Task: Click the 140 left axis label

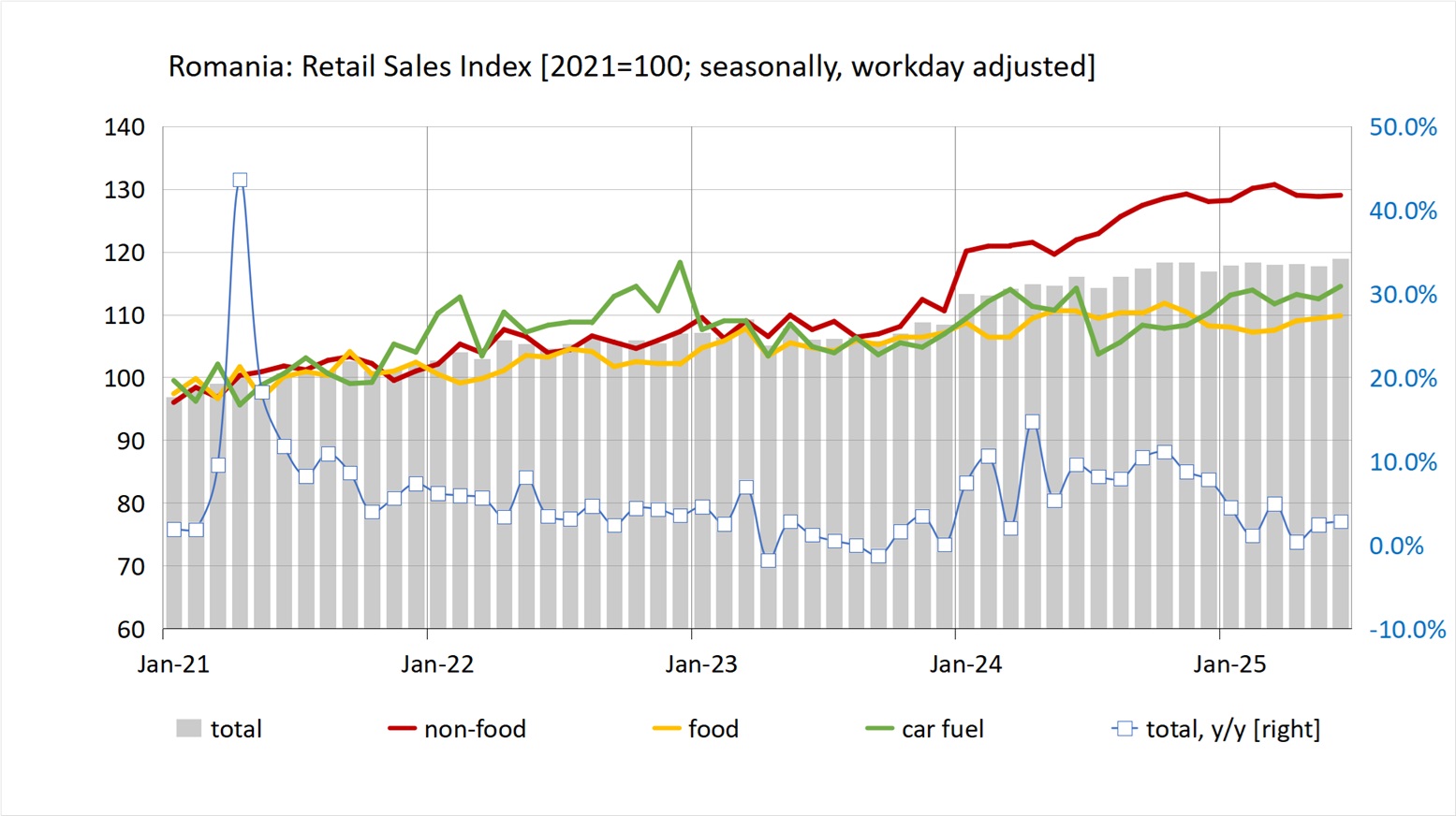Action: click(x=125, y=127)
